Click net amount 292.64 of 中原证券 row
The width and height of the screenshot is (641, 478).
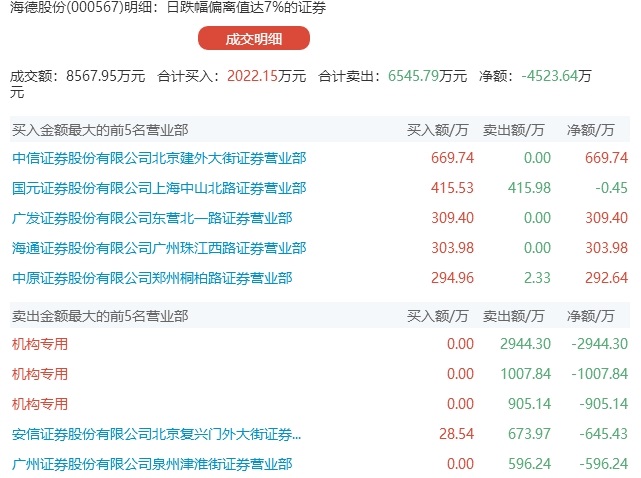pyautogui.click(x=606, y=278)
